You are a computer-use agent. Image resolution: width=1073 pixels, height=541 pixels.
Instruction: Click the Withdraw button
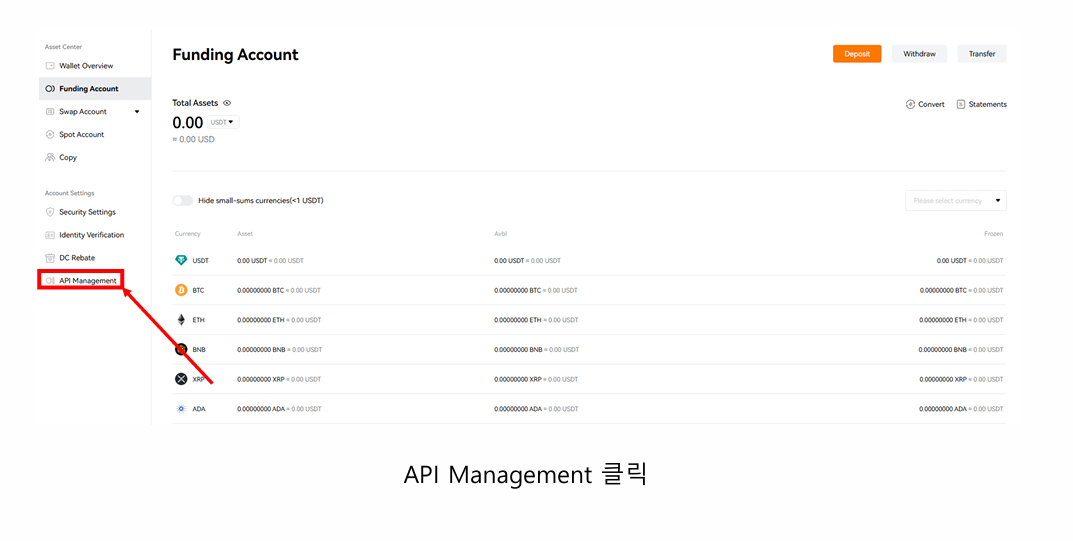click(919, 54)
